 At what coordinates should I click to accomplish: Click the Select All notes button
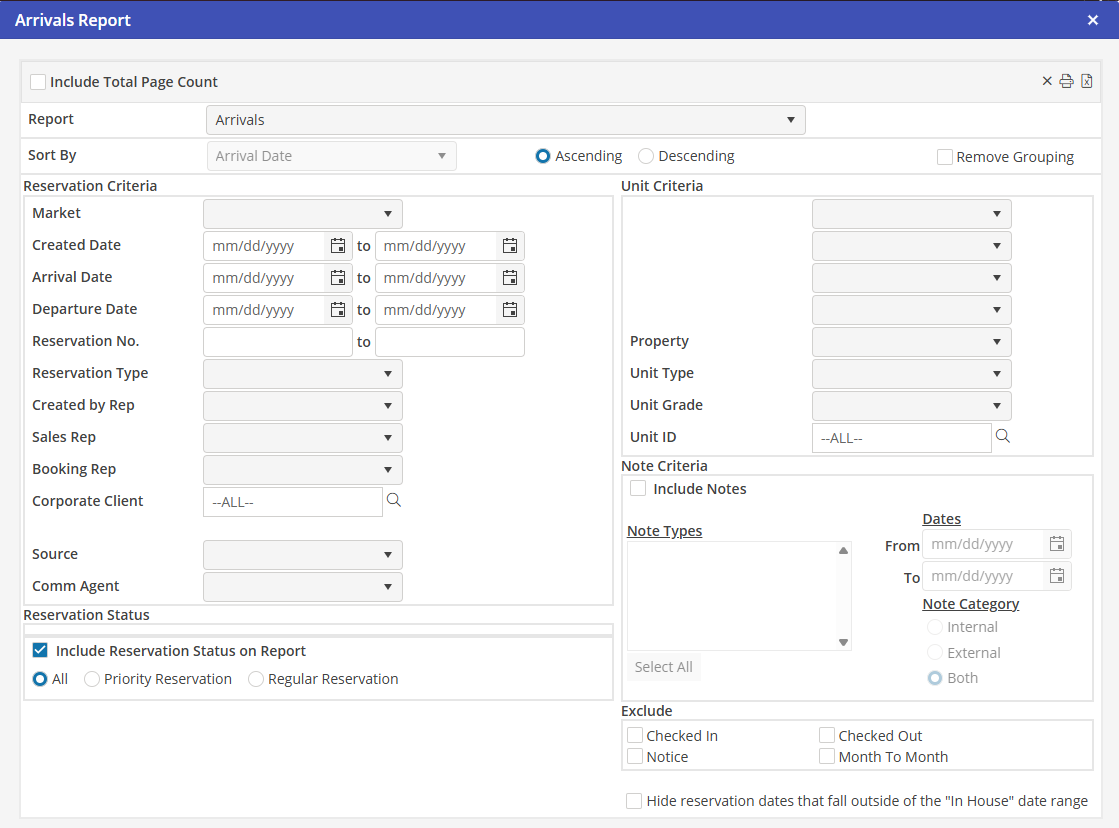pyautogui.click(x=664, y=667)
